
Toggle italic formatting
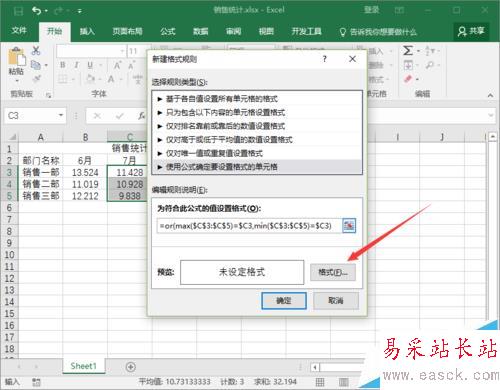click(77, 65)
